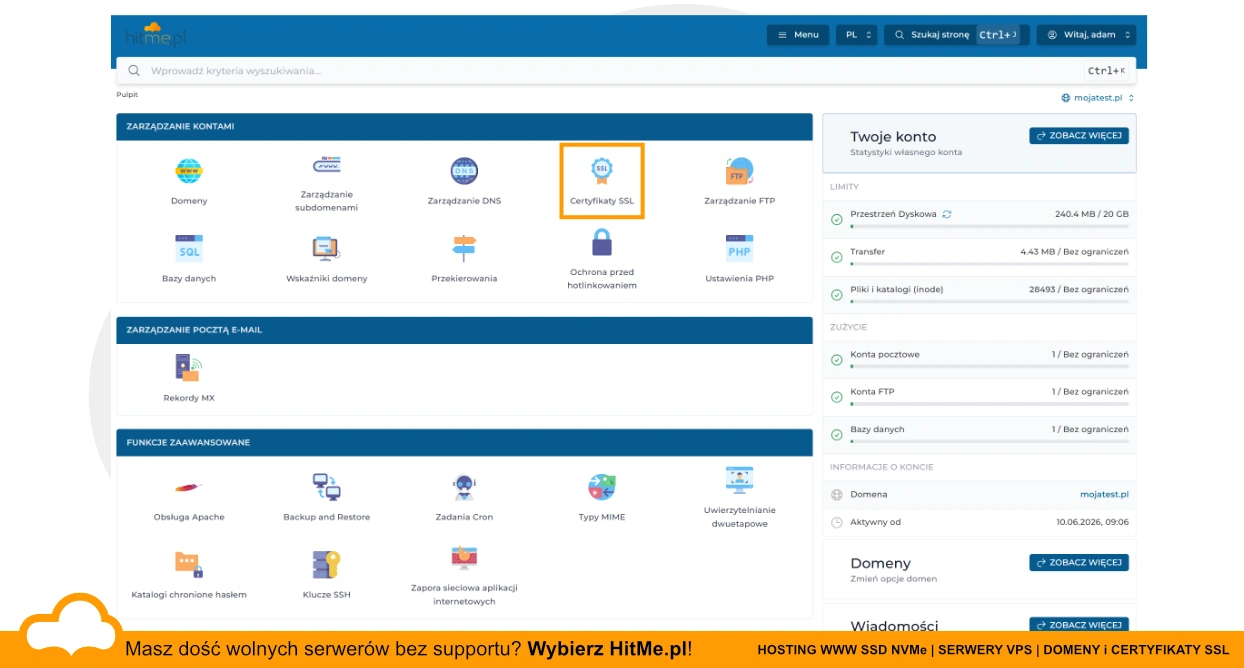Open Zarządzanie subdomenami icon
This screenshot has width=1244, height=668.
pos(326,165)
